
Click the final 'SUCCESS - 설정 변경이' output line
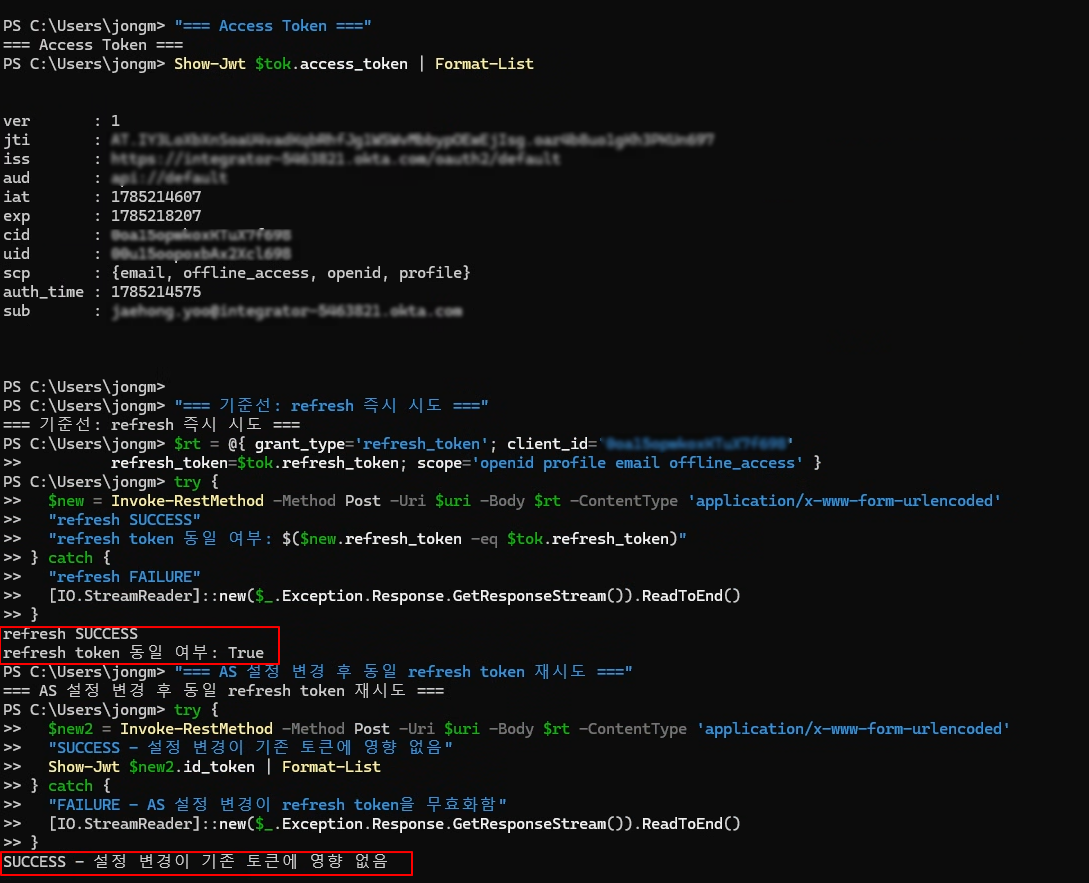(195, 862)
